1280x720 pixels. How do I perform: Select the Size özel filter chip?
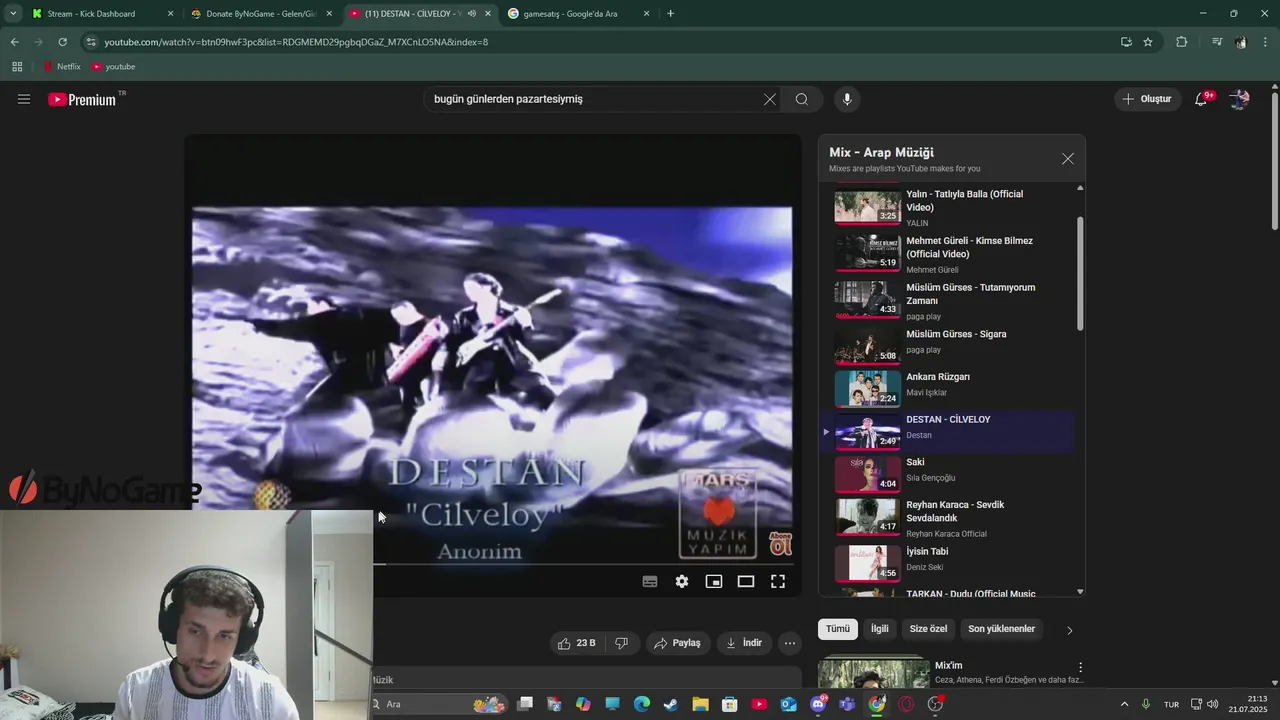click(928, 629)
